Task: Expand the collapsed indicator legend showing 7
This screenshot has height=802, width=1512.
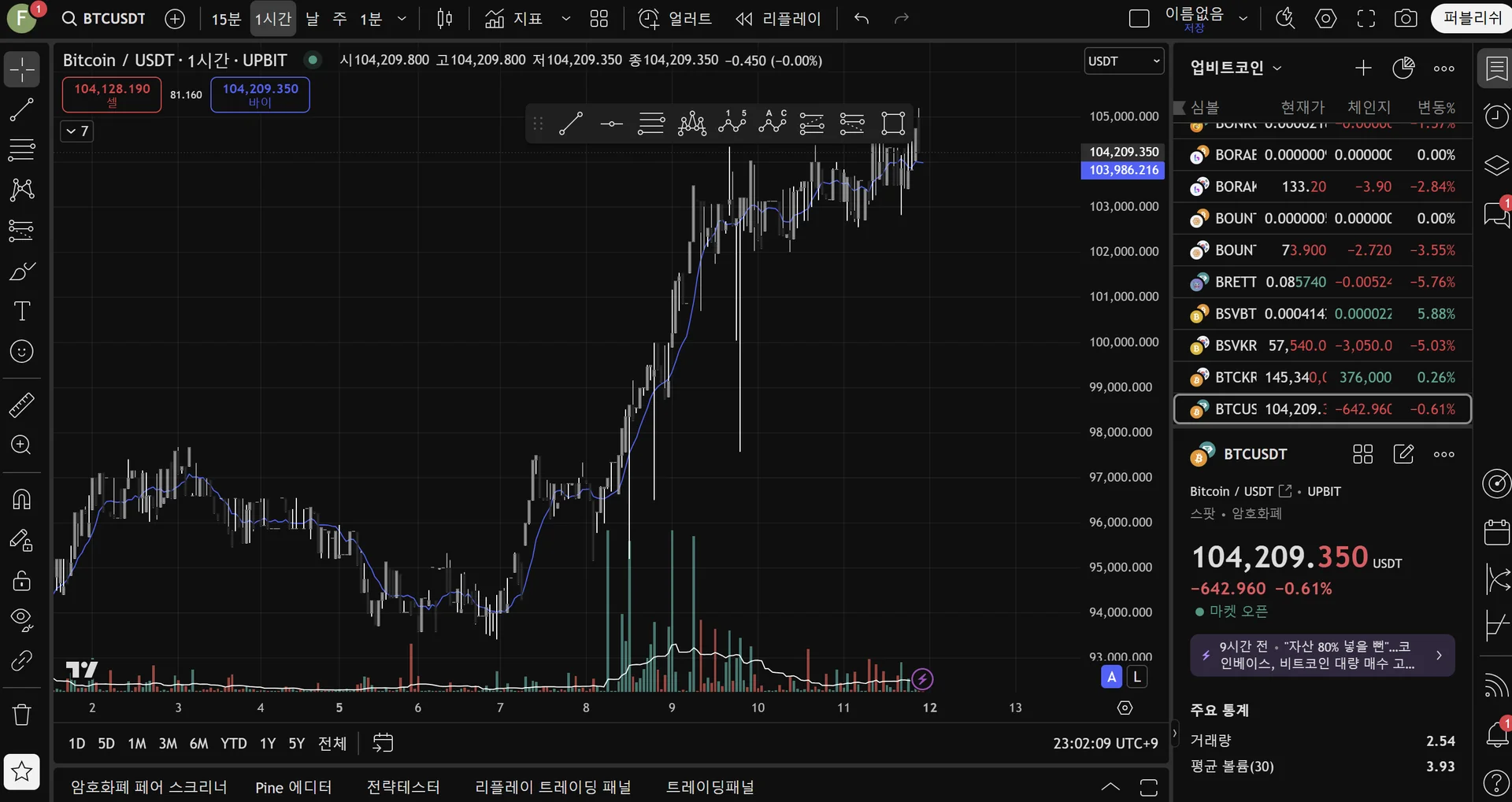Action: [x=77, y=131]
